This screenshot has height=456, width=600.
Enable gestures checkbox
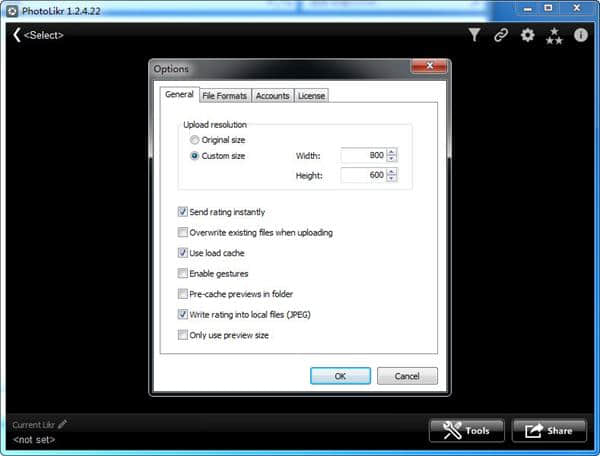pyautogui.click(x=182, y=273)
